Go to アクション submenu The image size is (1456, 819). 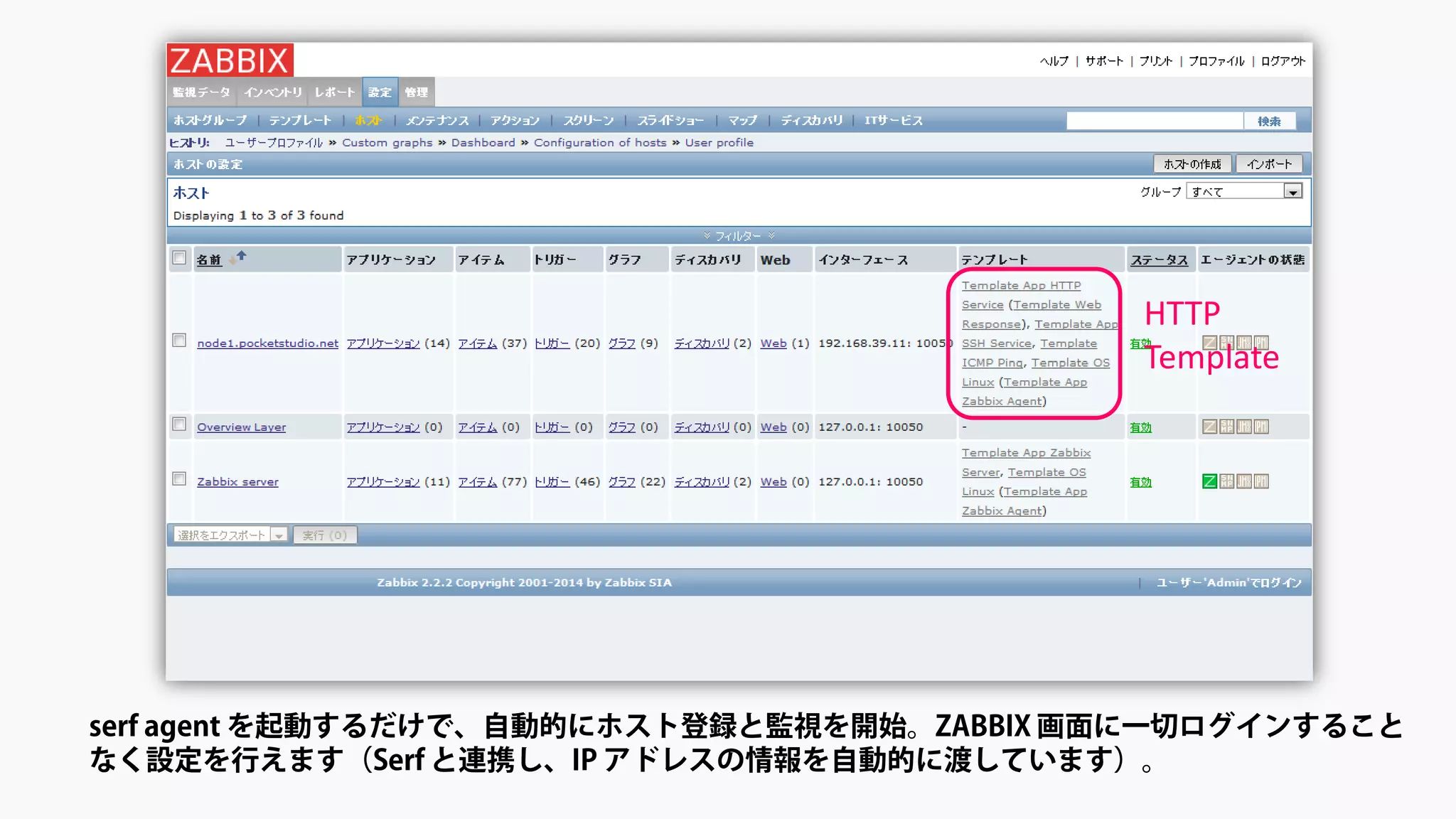[515, 120]
